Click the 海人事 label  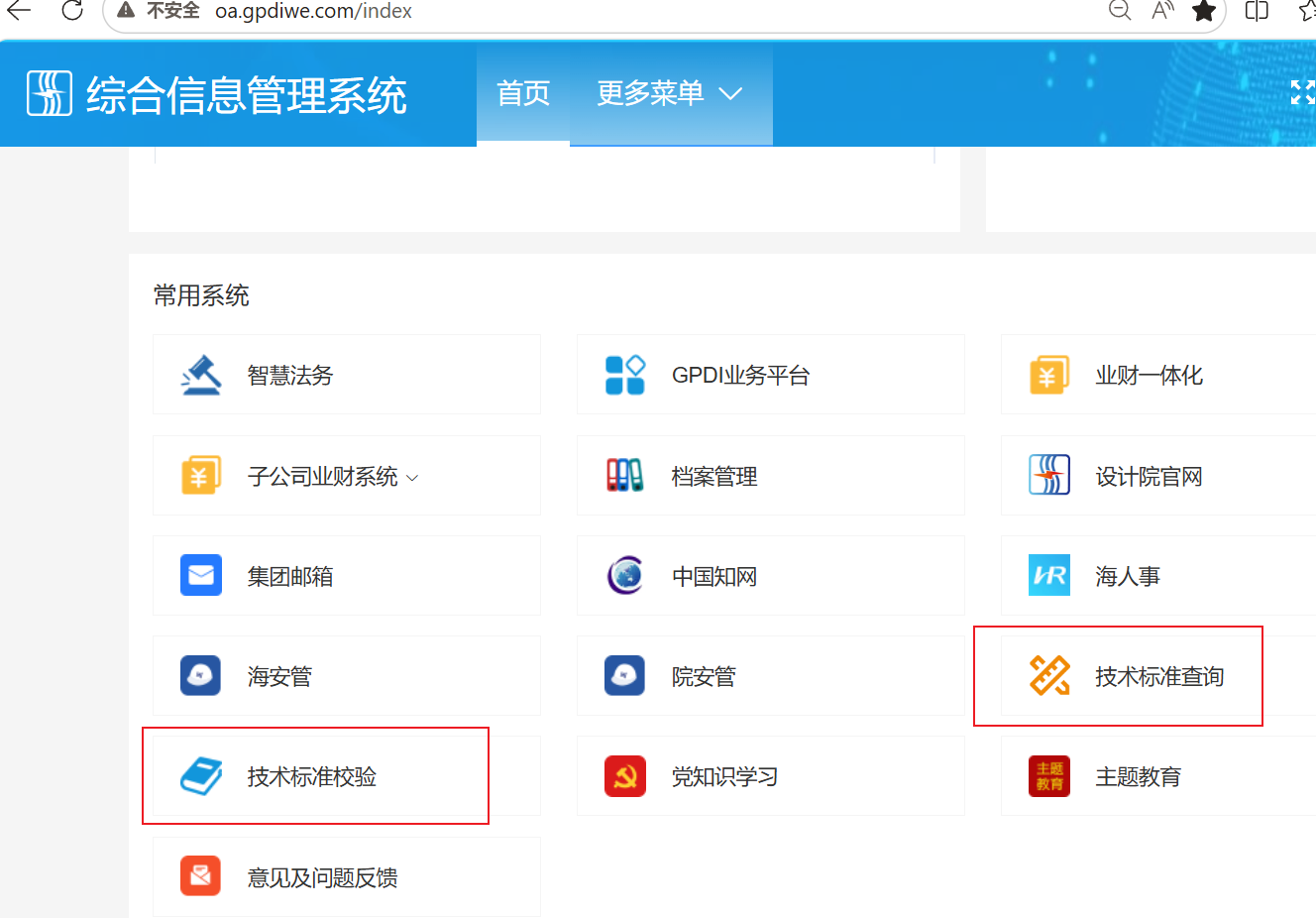pyautogui.click(x=1128, y=577)
